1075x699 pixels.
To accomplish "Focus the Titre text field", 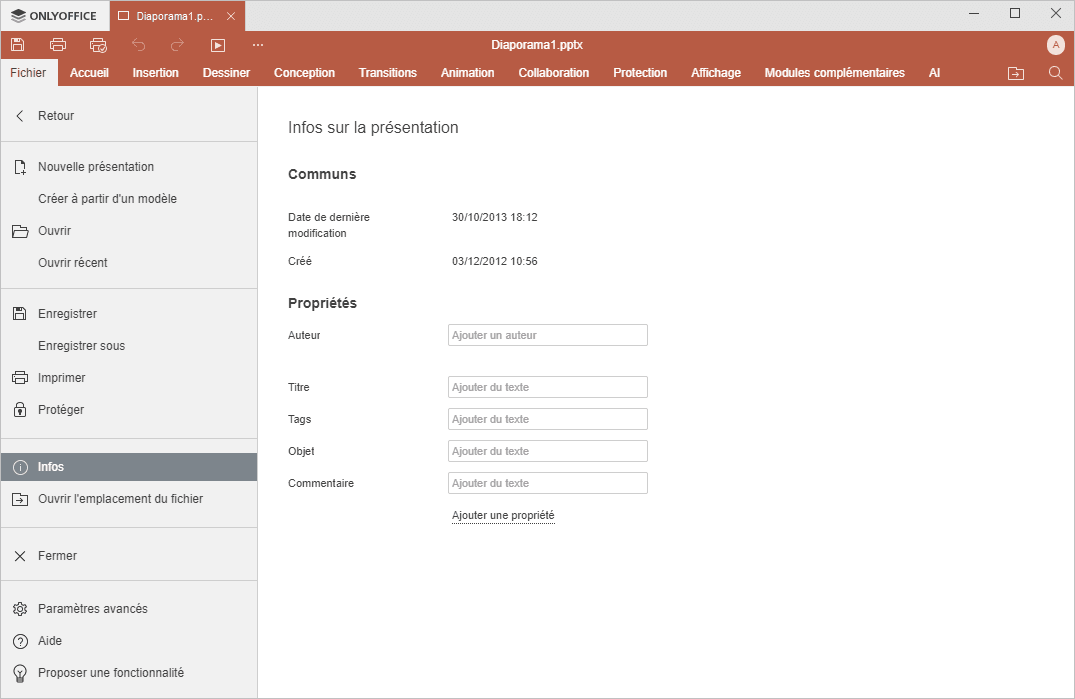I will 547,387.
